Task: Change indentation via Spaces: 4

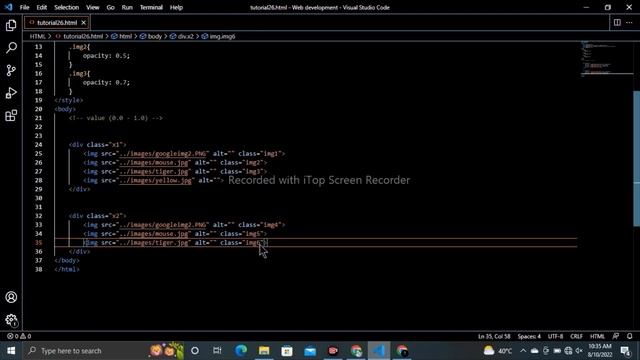Action: coord(529,336)
